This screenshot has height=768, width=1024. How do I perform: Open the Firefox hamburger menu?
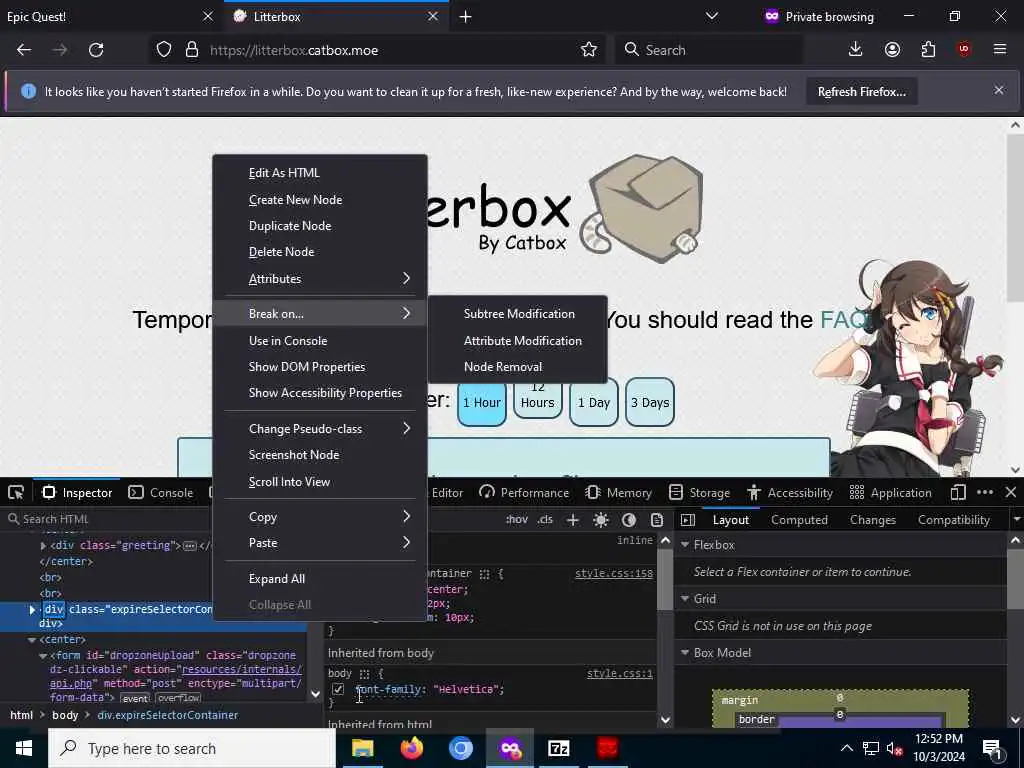point(1000,50)
